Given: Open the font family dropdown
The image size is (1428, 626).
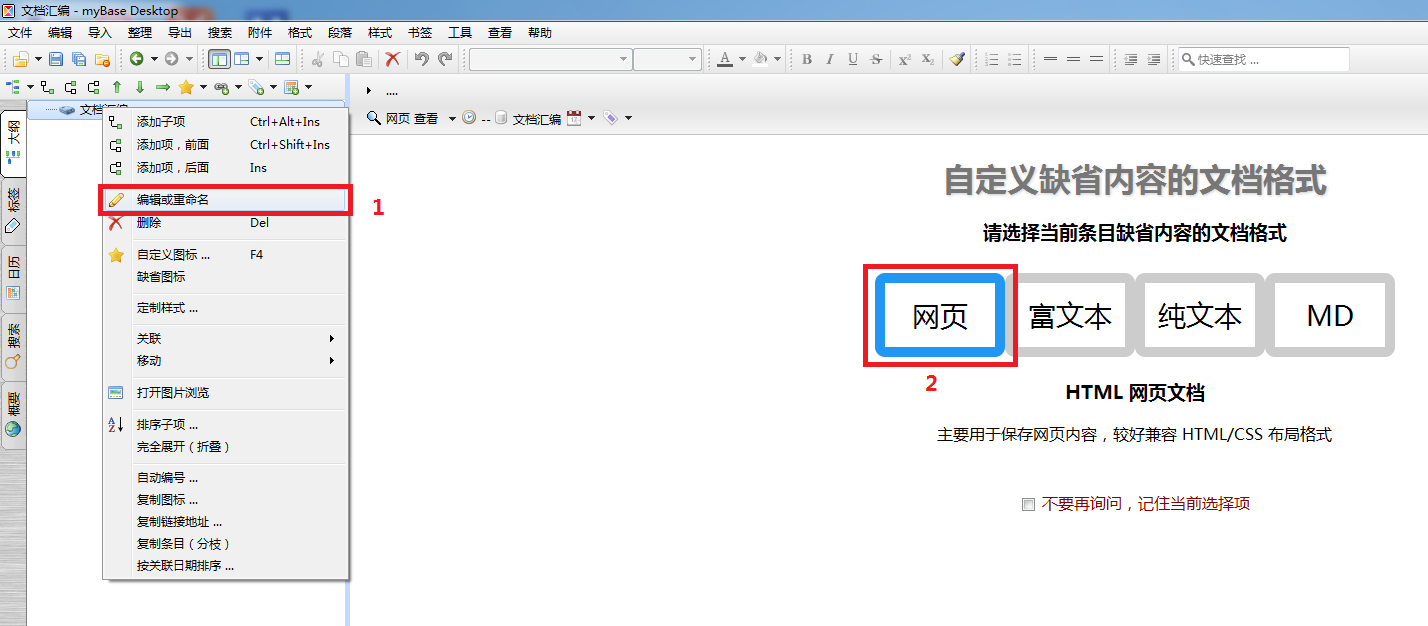Looking at the screenshot, I should point(549,59).
